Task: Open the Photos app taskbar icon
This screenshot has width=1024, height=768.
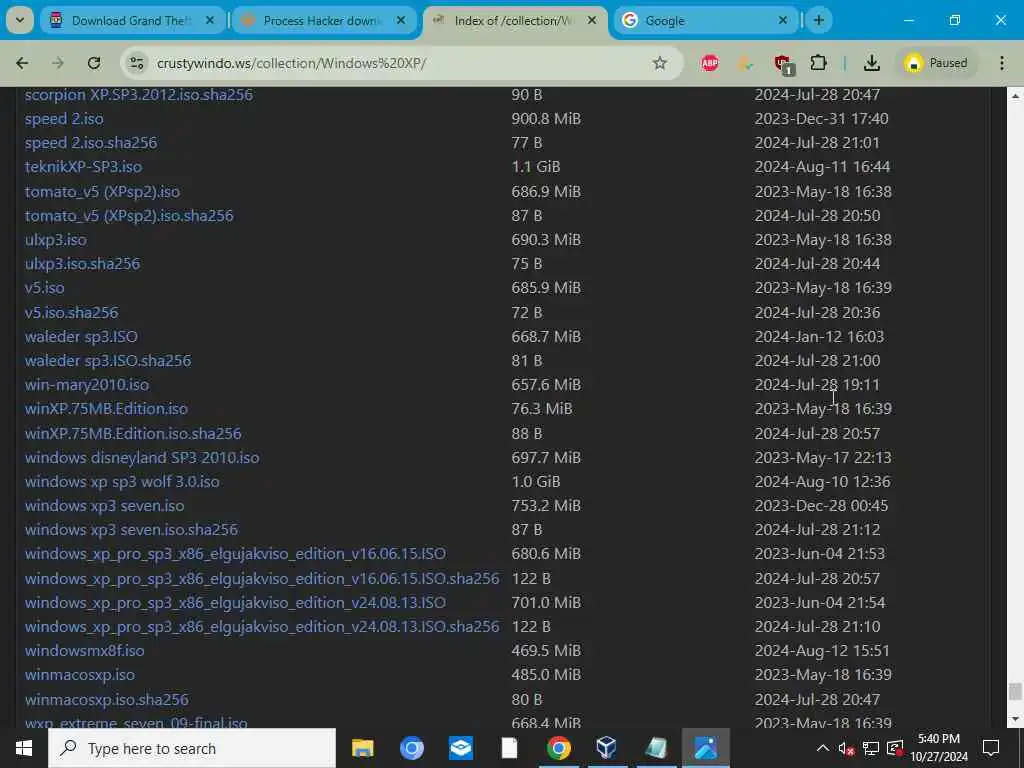Action: click(x=706, y=748)
